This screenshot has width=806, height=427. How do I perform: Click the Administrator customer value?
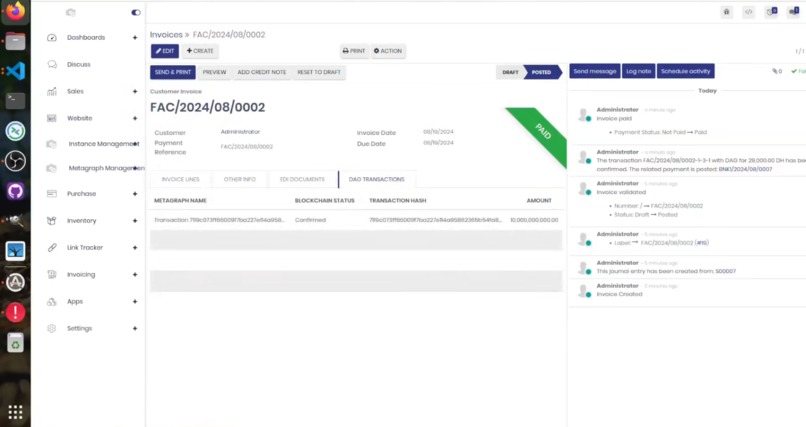point(240,132)
